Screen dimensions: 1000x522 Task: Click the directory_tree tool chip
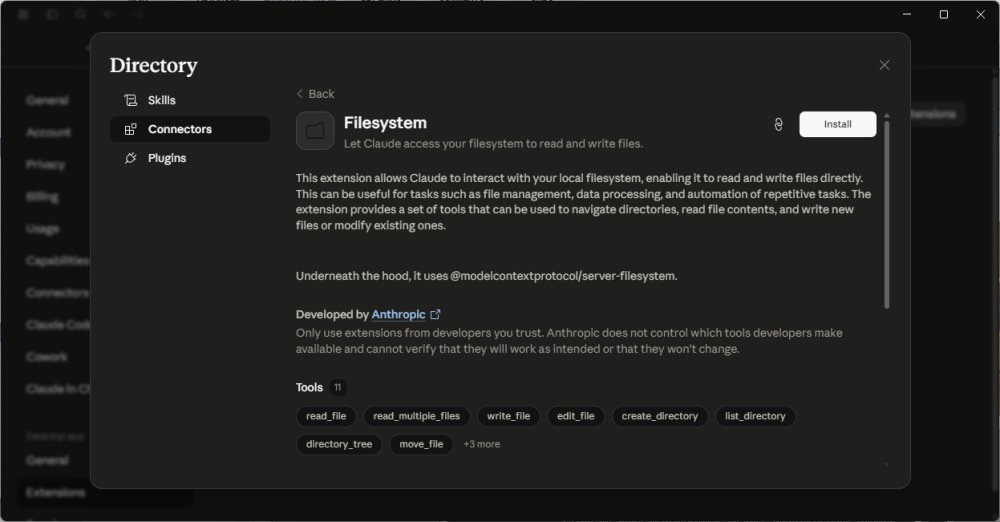[339, 444]
